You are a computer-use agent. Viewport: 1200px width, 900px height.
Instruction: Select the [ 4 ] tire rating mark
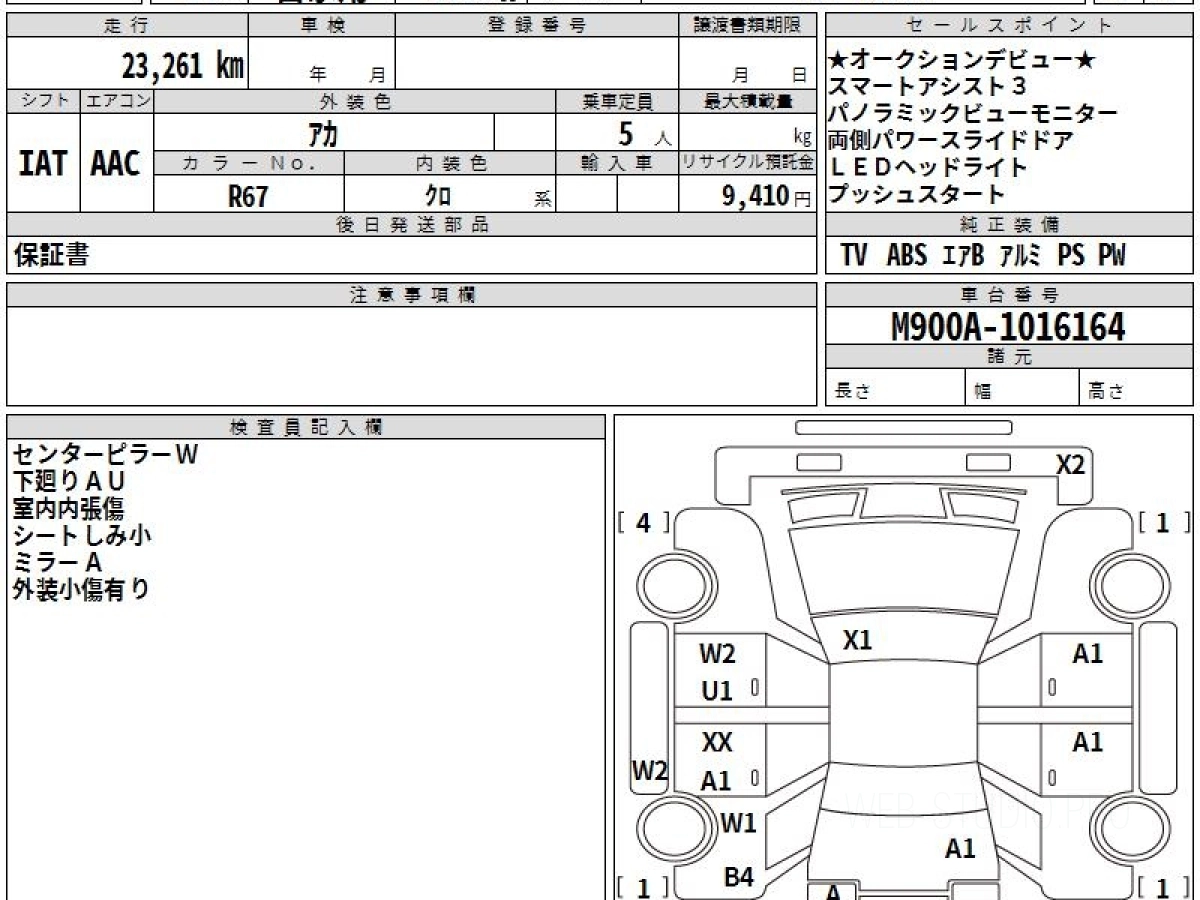point(643,523)
